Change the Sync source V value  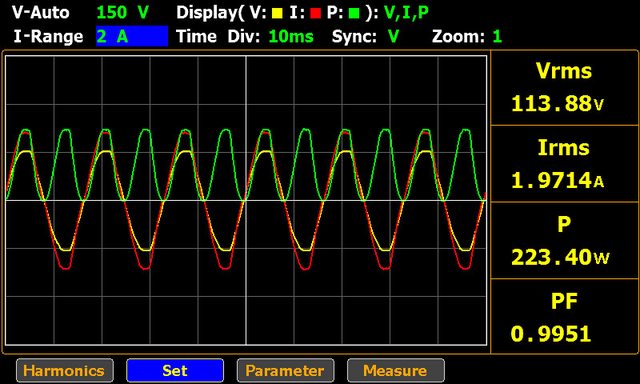[x=393, y=37]
